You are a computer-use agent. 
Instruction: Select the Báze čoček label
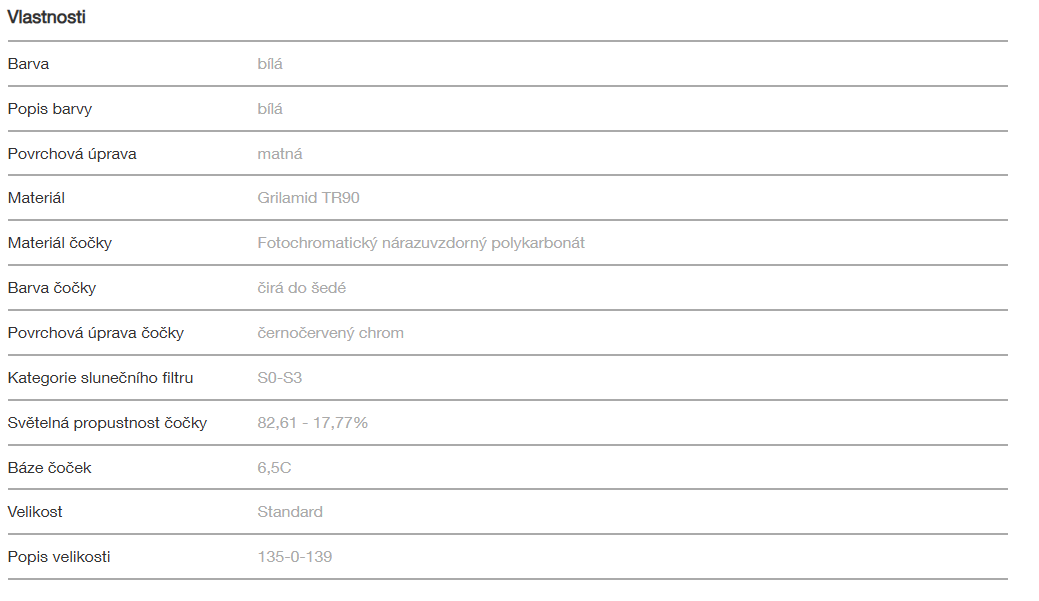[49, 468]
